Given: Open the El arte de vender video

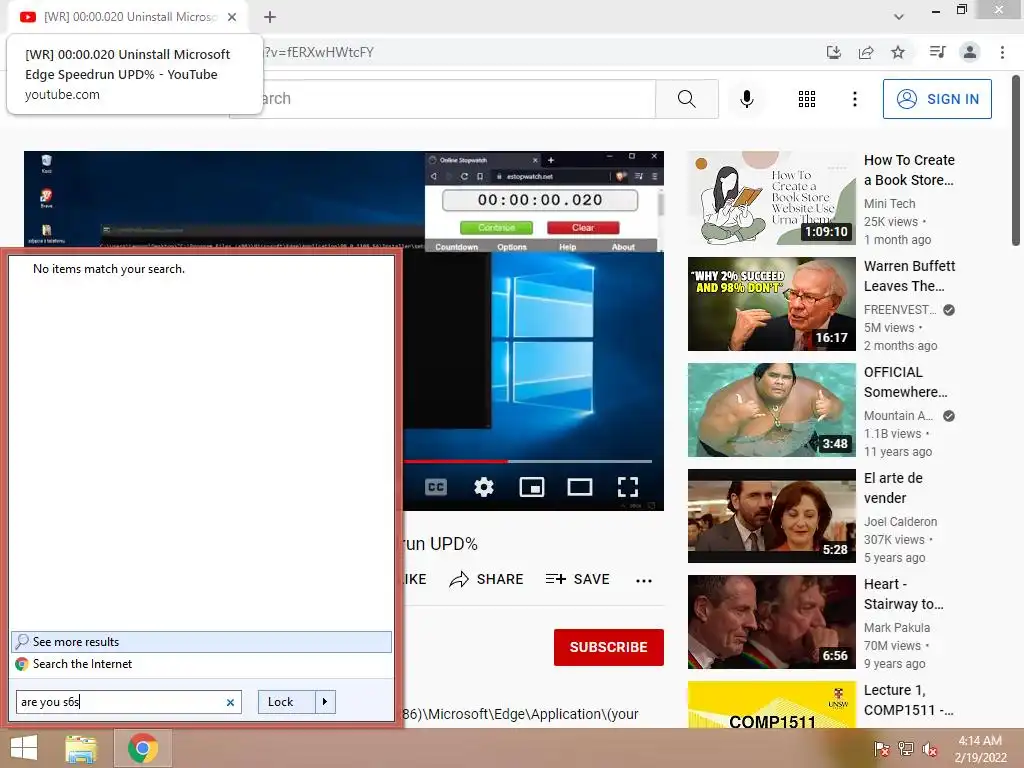Looking at the screenshot, I should (772, 516).
